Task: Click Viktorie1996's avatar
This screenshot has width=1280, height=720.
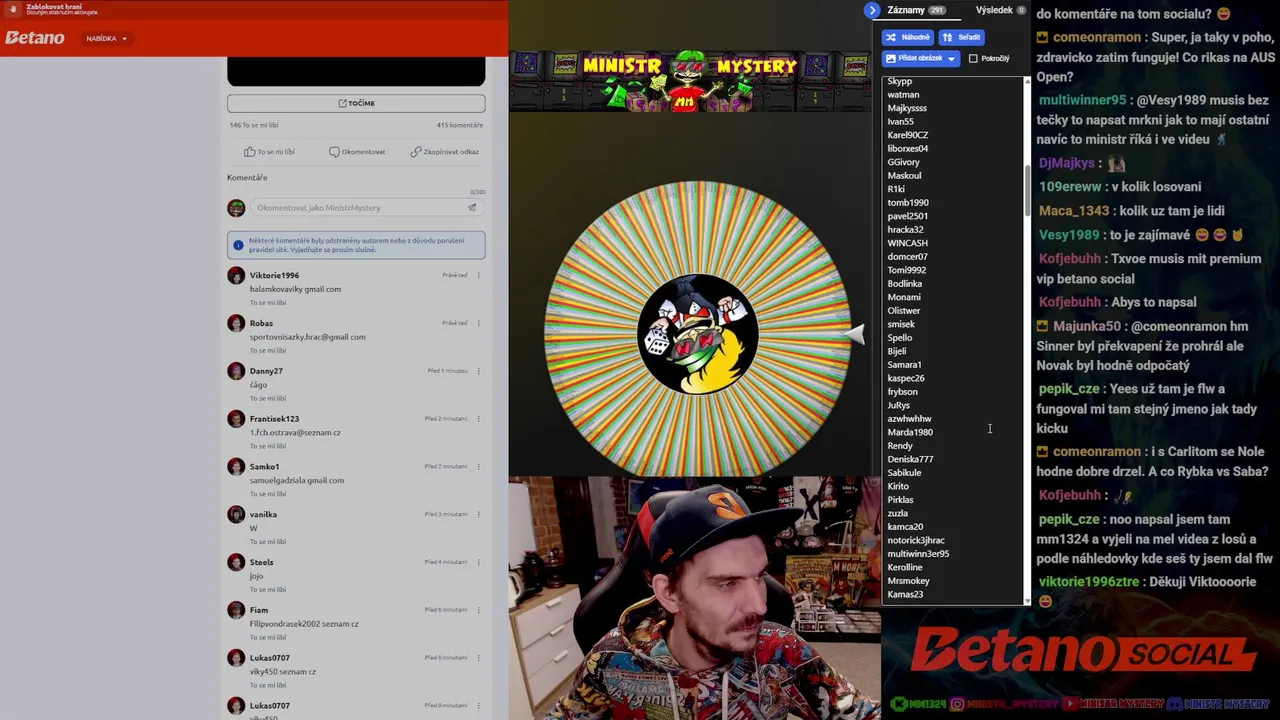Action: pos(236,275)
